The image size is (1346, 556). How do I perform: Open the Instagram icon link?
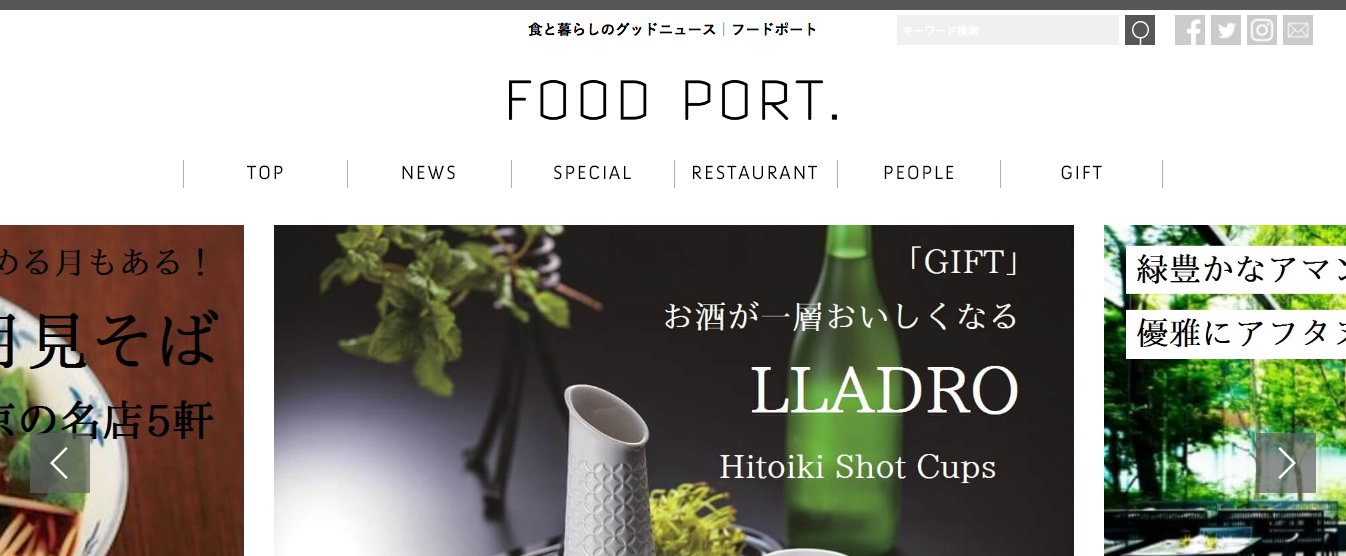point(1262,30)
